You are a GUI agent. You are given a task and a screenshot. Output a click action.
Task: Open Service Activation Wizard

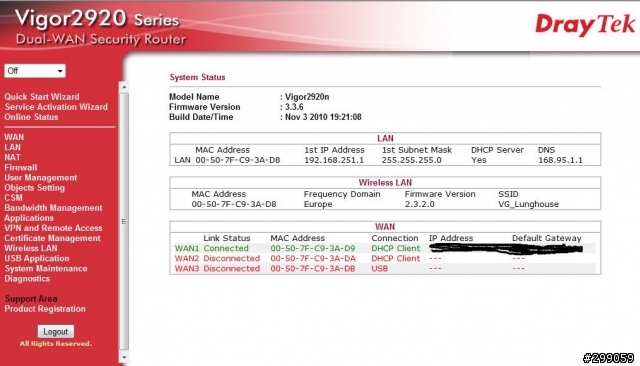click(56, 107)
